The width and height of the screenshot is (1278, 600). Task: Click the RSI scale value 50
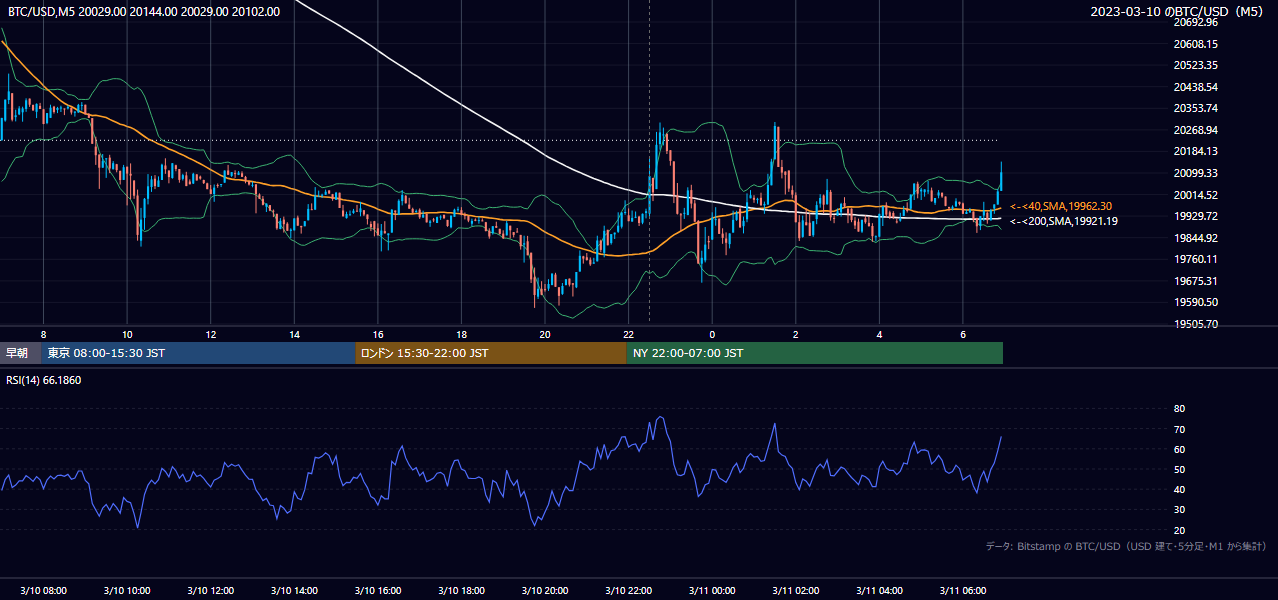pos(1179,469)
